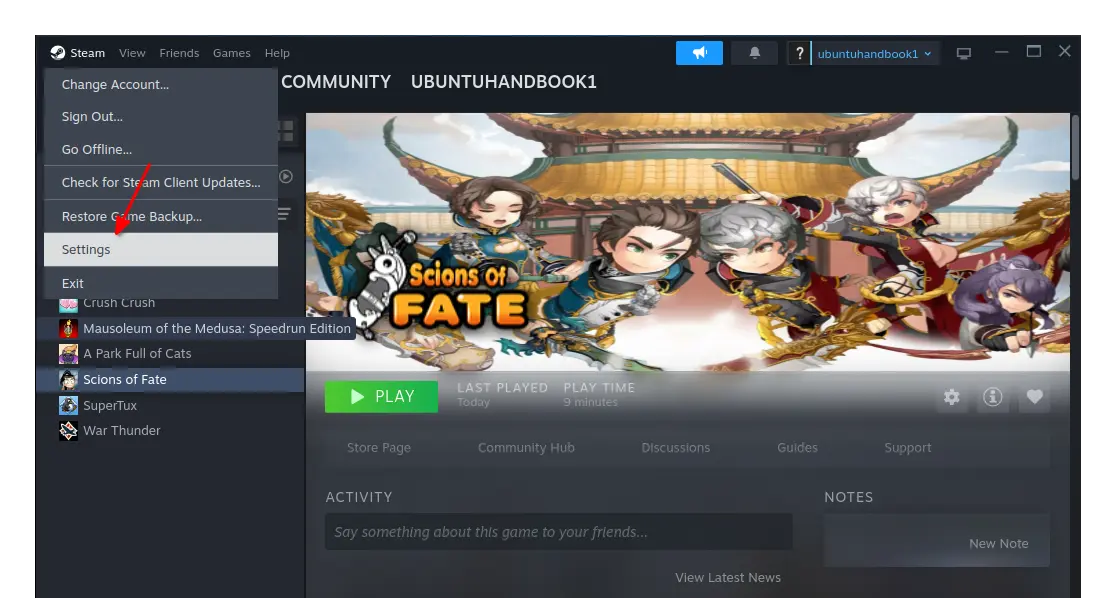Click the War Thunder game icon
The image size is (1109, 598).
69,430
